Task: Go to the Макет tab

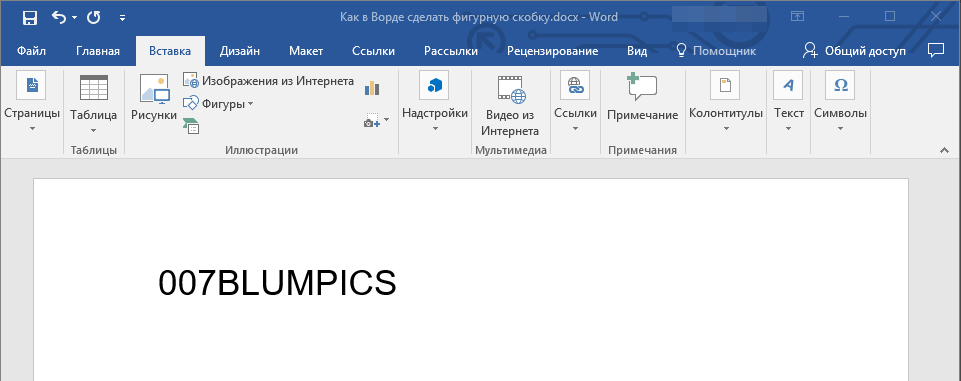Action: tap(306, 51)
